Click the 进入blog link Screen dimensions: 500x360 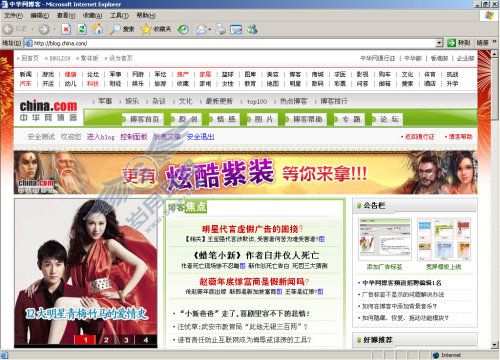point(101,137)
